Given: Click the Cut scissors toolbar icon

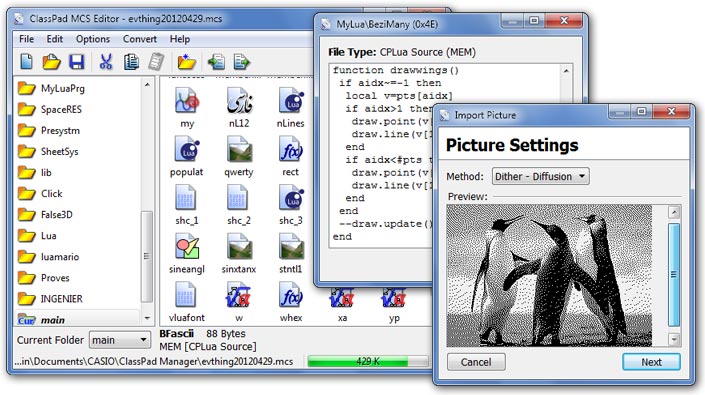Looking at the screenshot, I should coord(106,62).
